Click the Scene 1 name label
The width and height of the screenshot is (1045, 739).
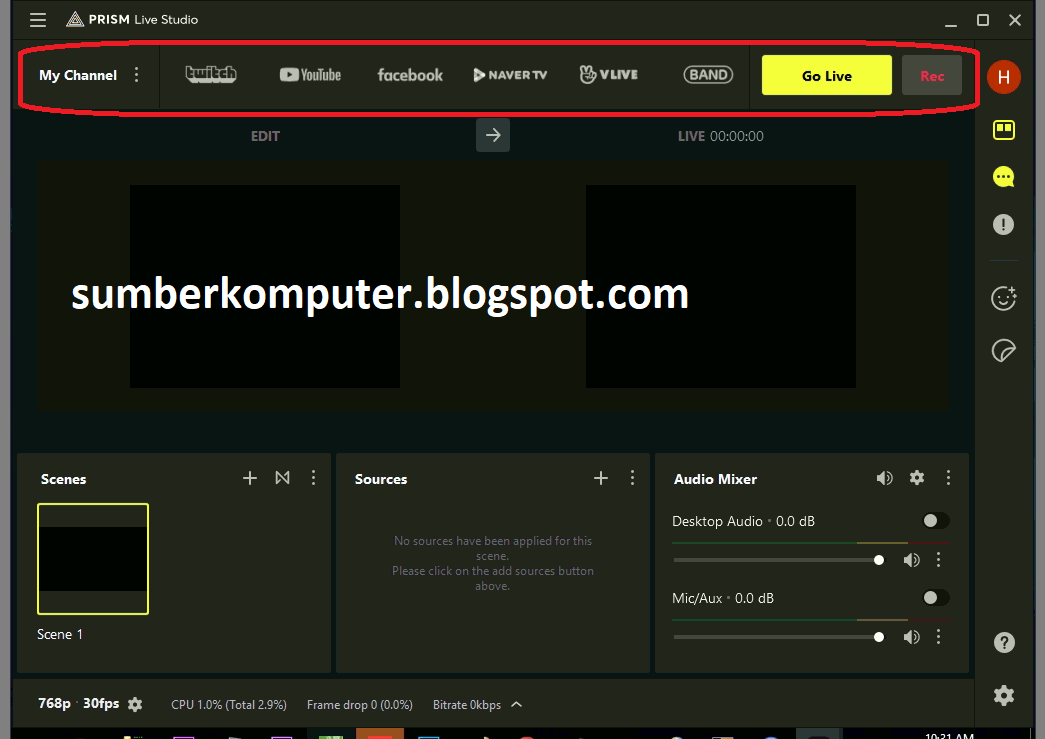tap(60, 634)
